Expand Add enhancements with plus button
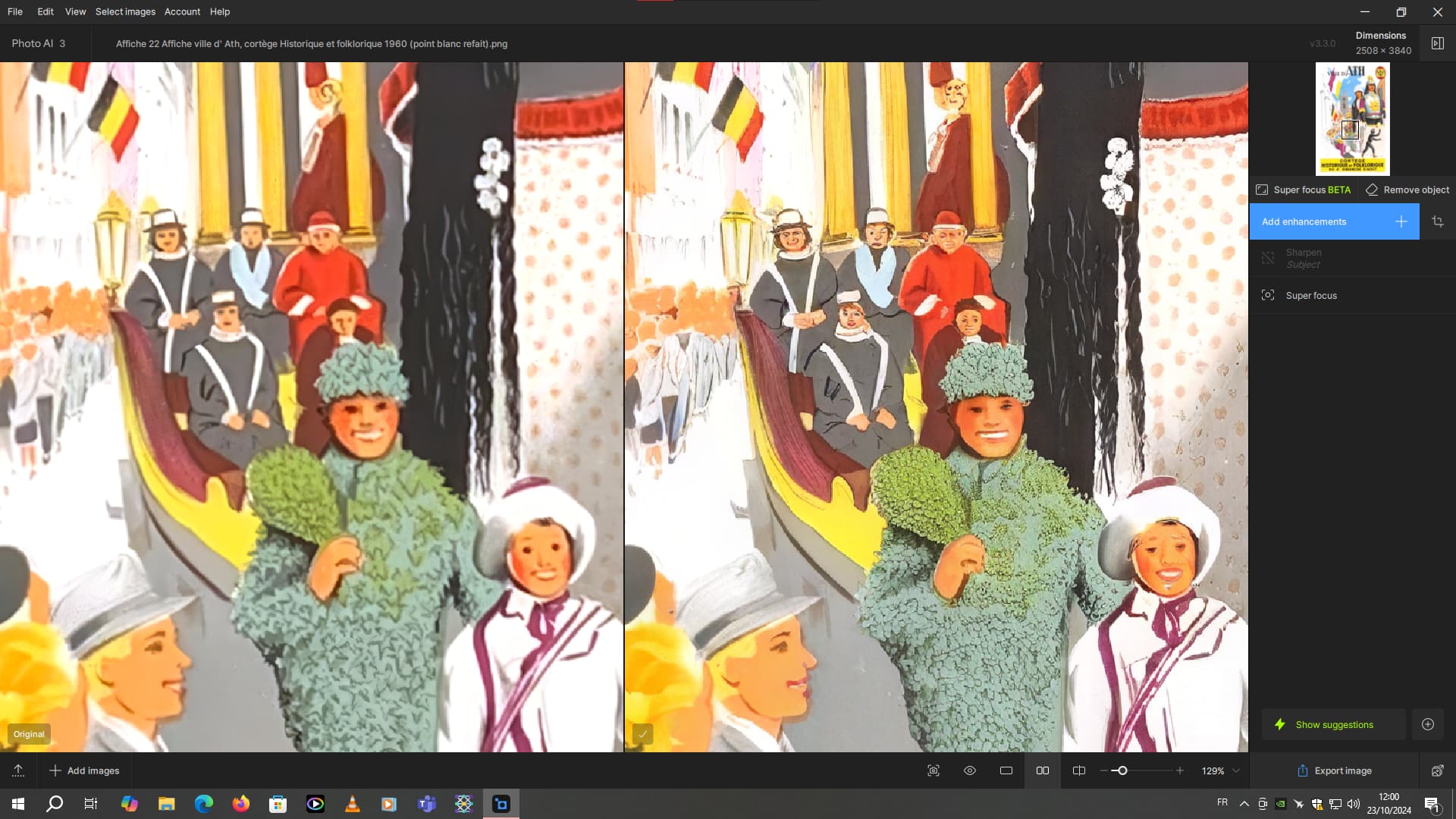Viewport: 1456px width, 819px height. pyautogui.click(x=1401, y=221)
